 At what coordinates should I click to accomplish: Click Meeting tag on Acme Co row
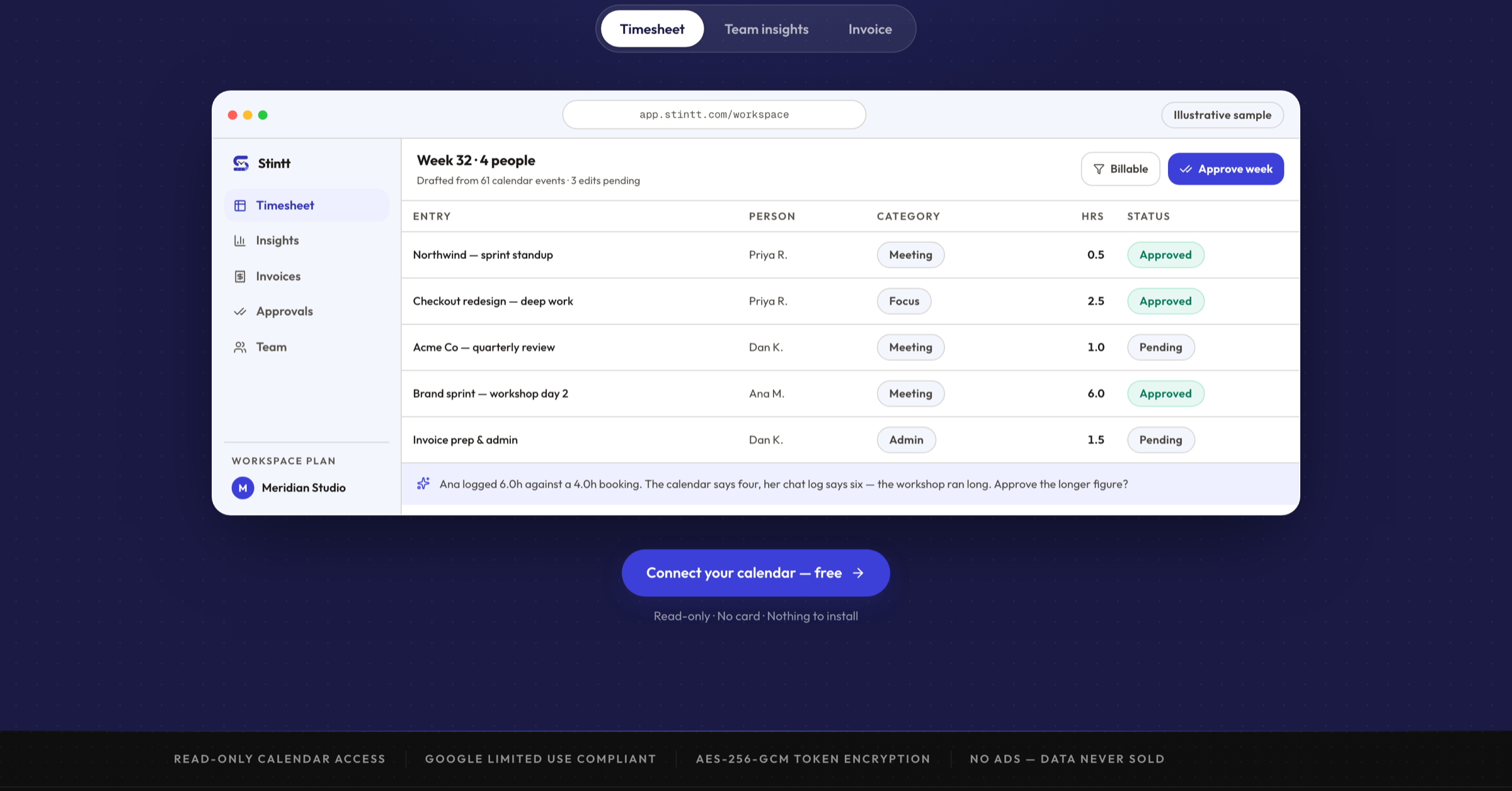(910, 348)
